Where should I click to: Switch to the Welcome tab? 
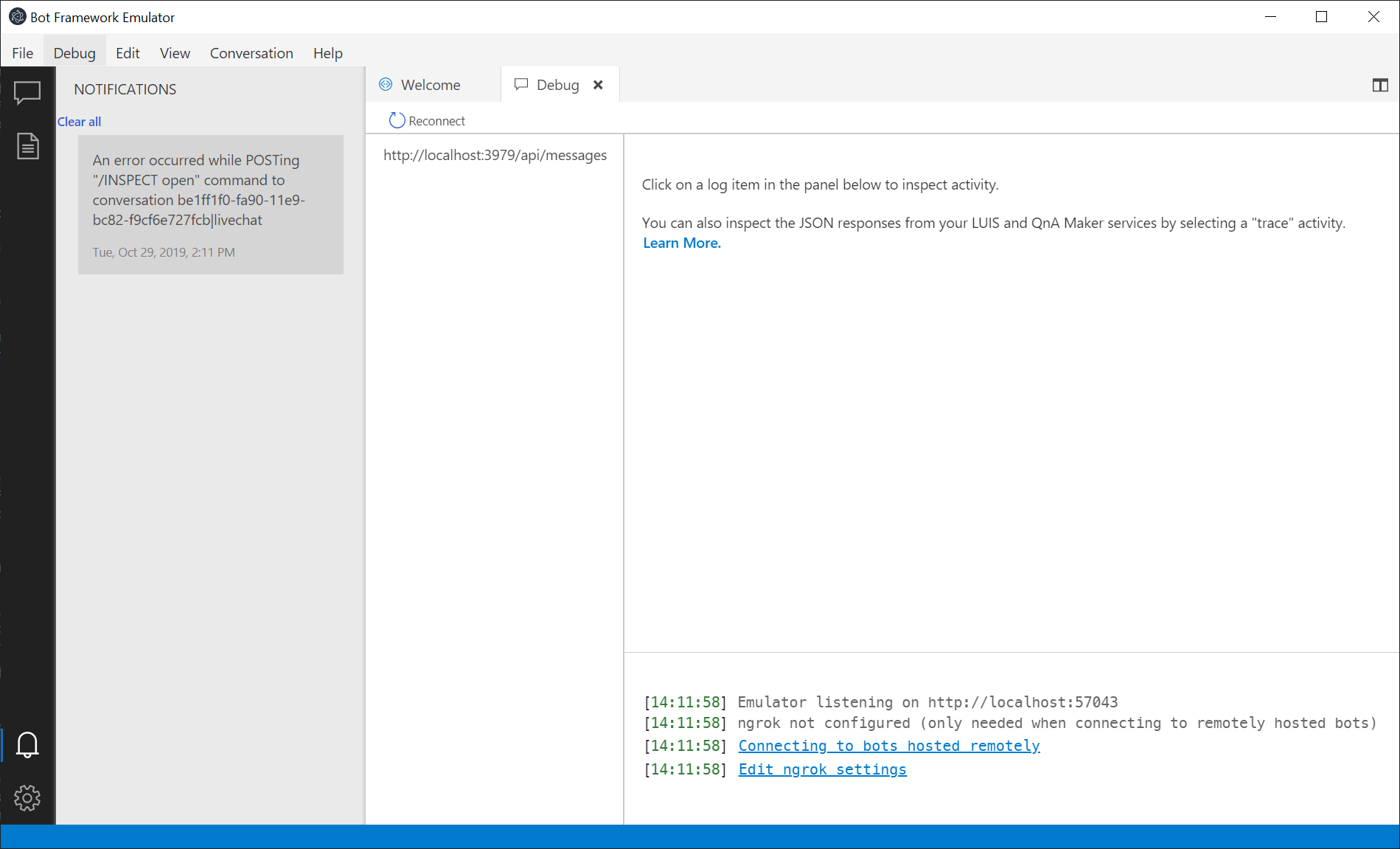tap(433, 85)
